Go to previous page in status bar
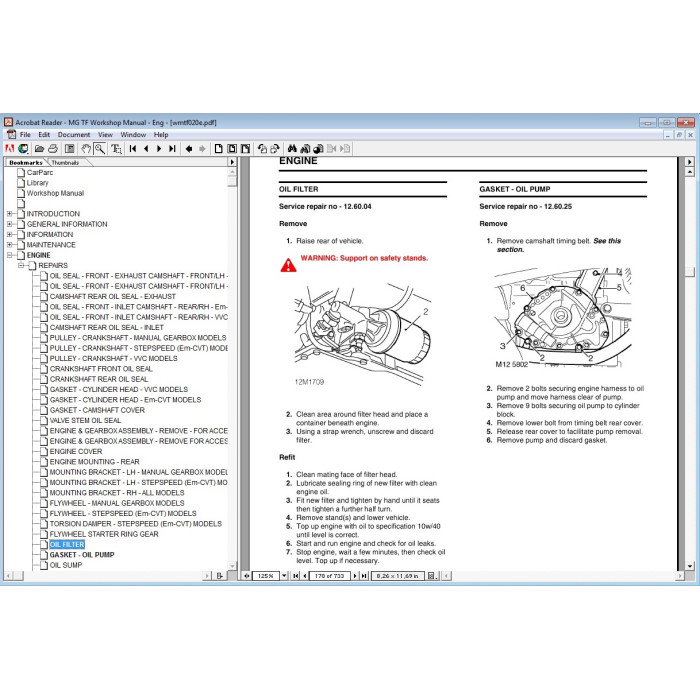This screenshot has height=700, width=700. tap(304, 576)
